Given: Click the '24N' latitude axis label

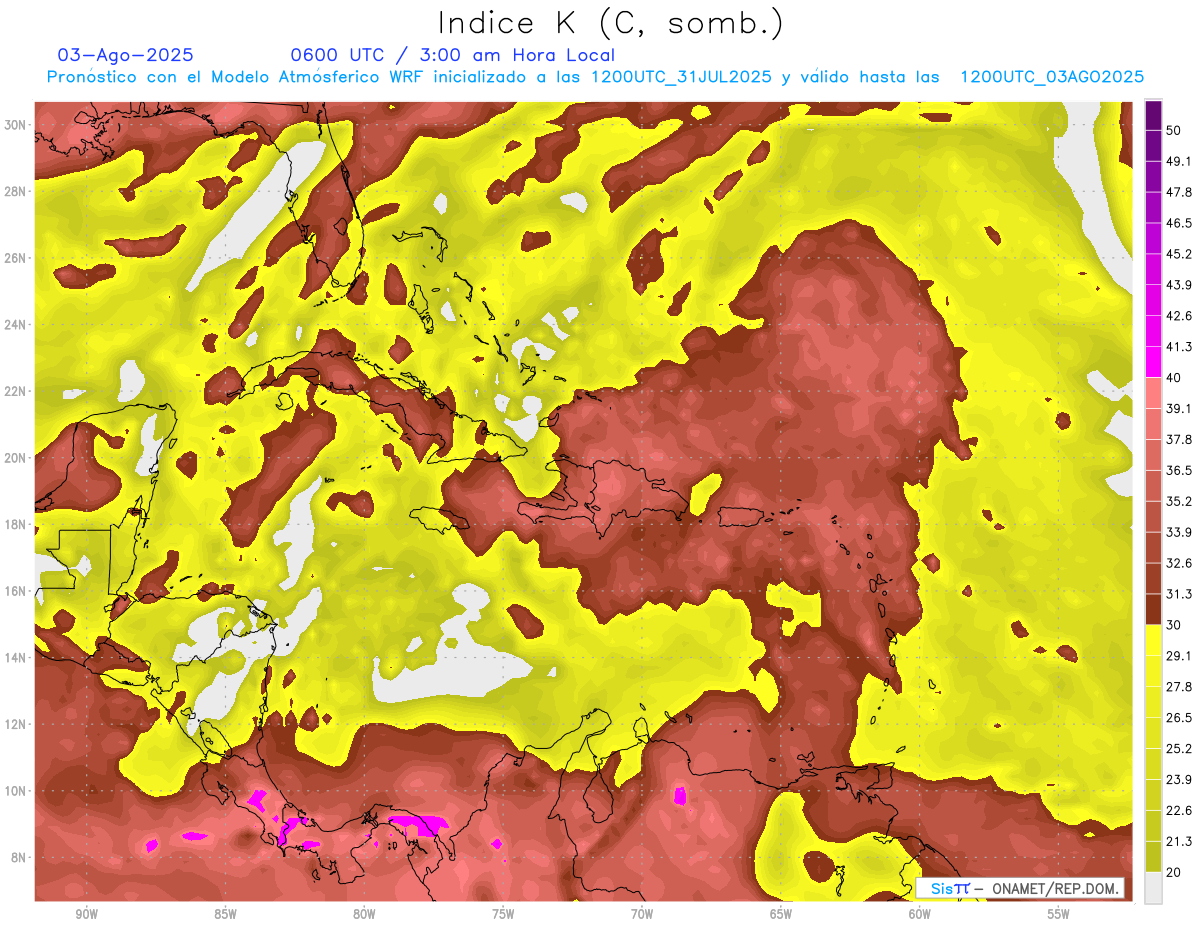Looking at the screenshot, I should [x=15, y=324].
